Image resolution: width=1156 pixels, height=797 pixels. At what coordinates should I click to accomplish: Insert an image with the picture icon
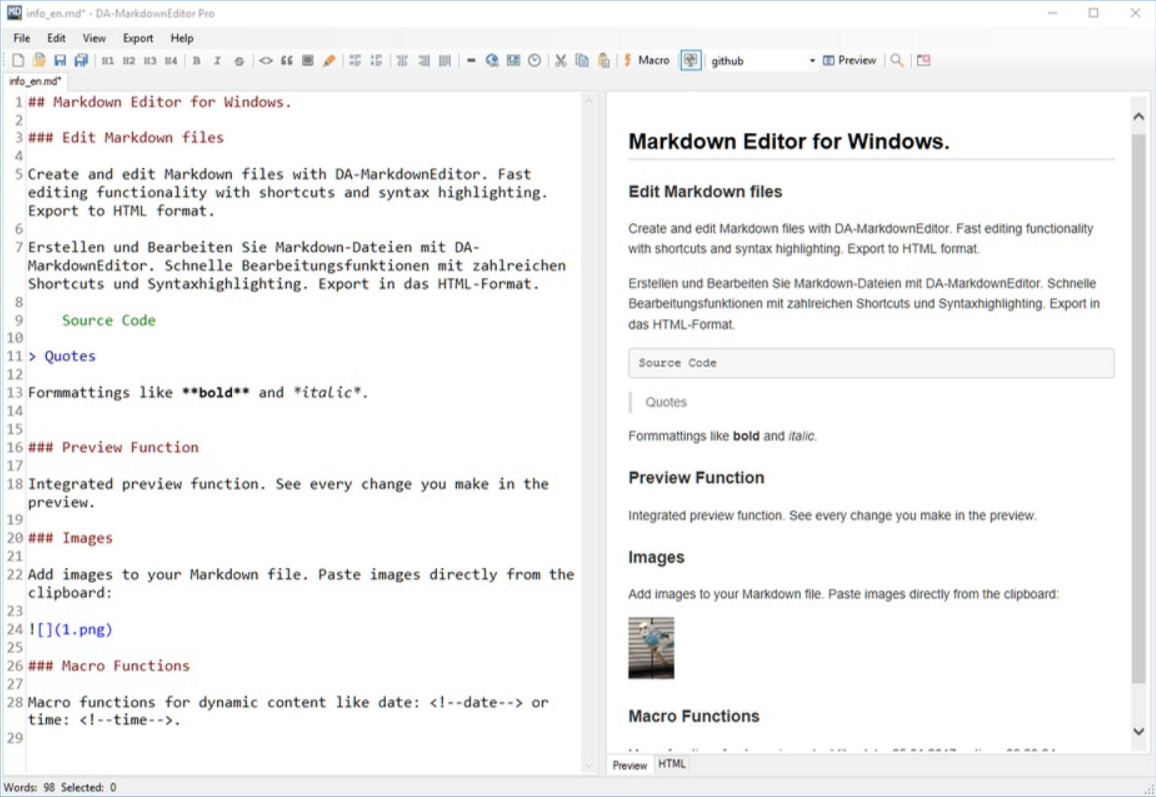513,60
